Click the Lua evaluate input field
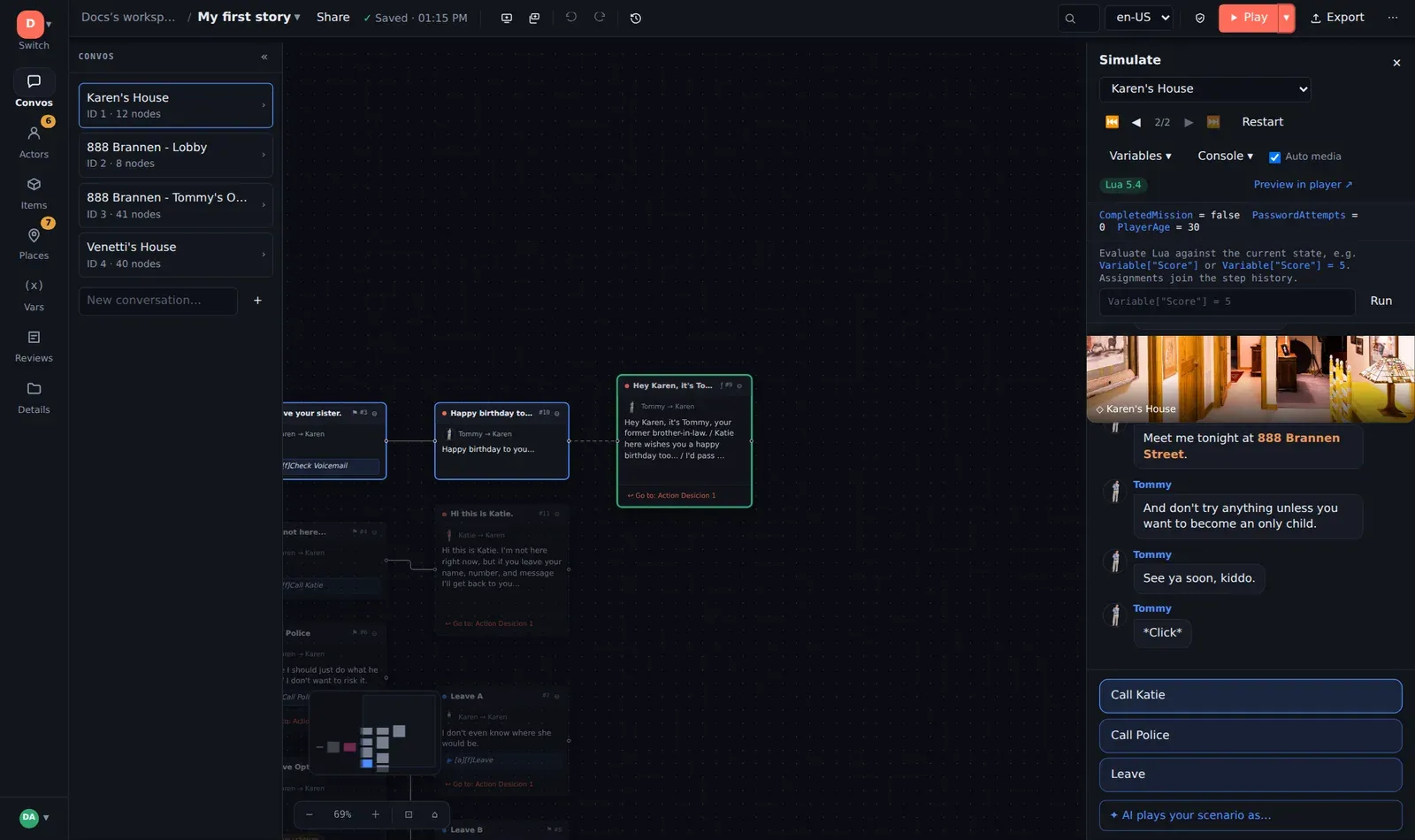This screenshot has height=840, width=1415. coord(1227,302)
